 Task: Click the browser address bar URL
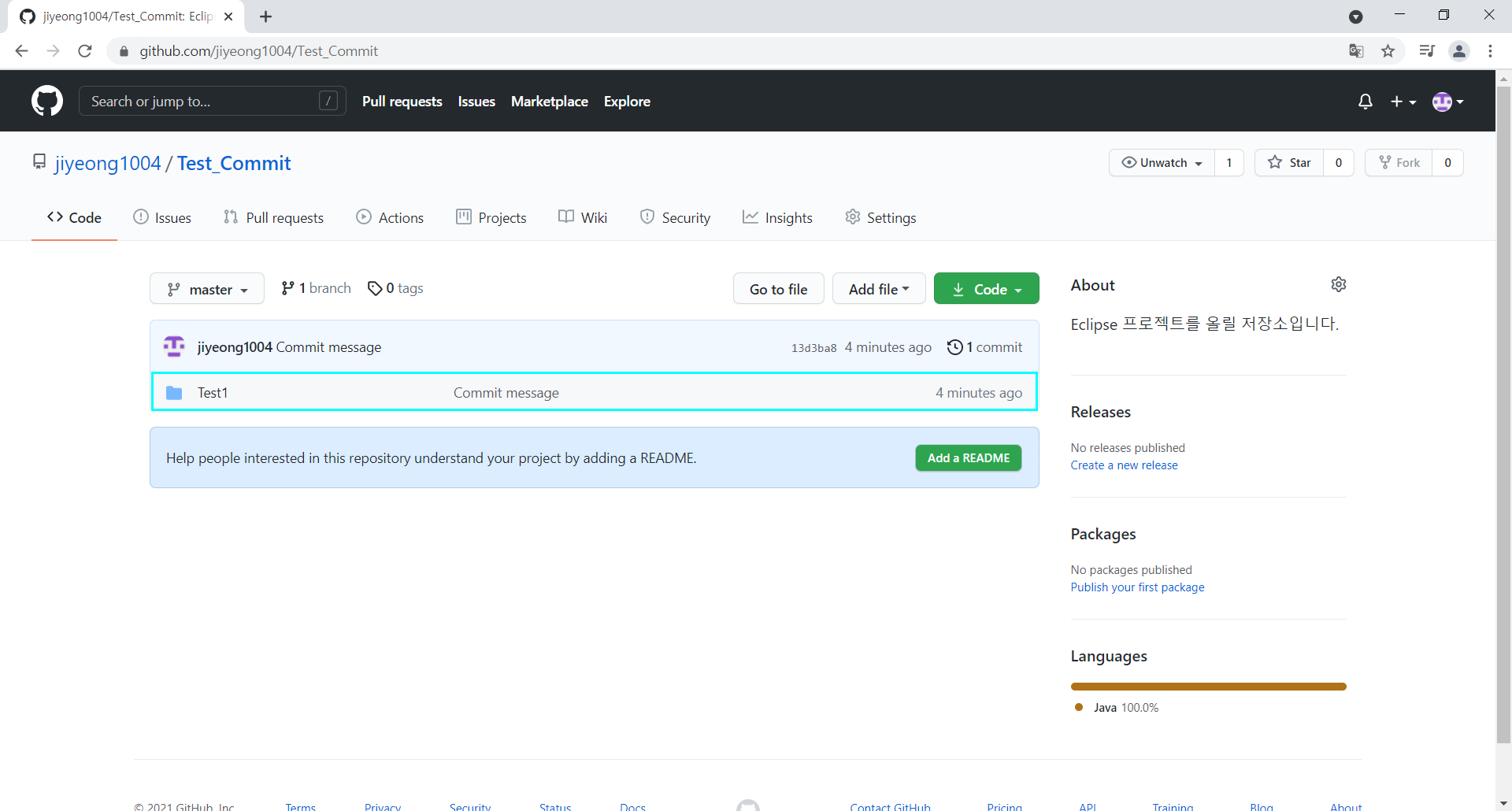pos(259,51)
